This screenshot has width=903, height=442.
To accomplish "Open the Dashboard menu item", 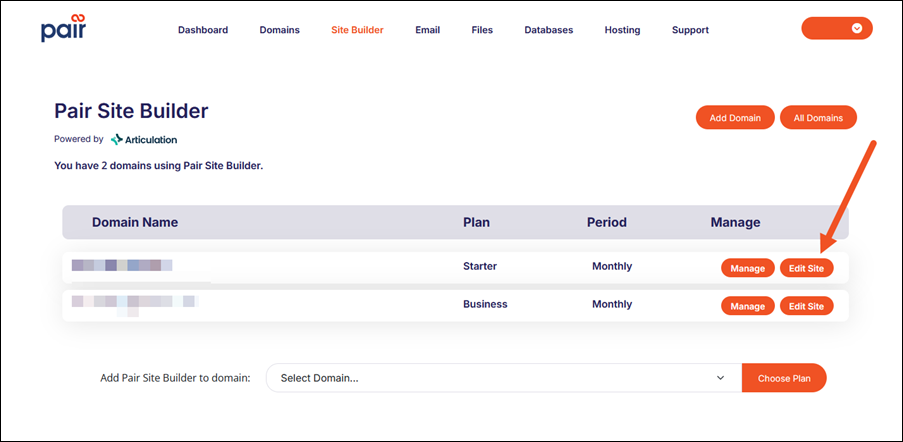I will [203, 30].
